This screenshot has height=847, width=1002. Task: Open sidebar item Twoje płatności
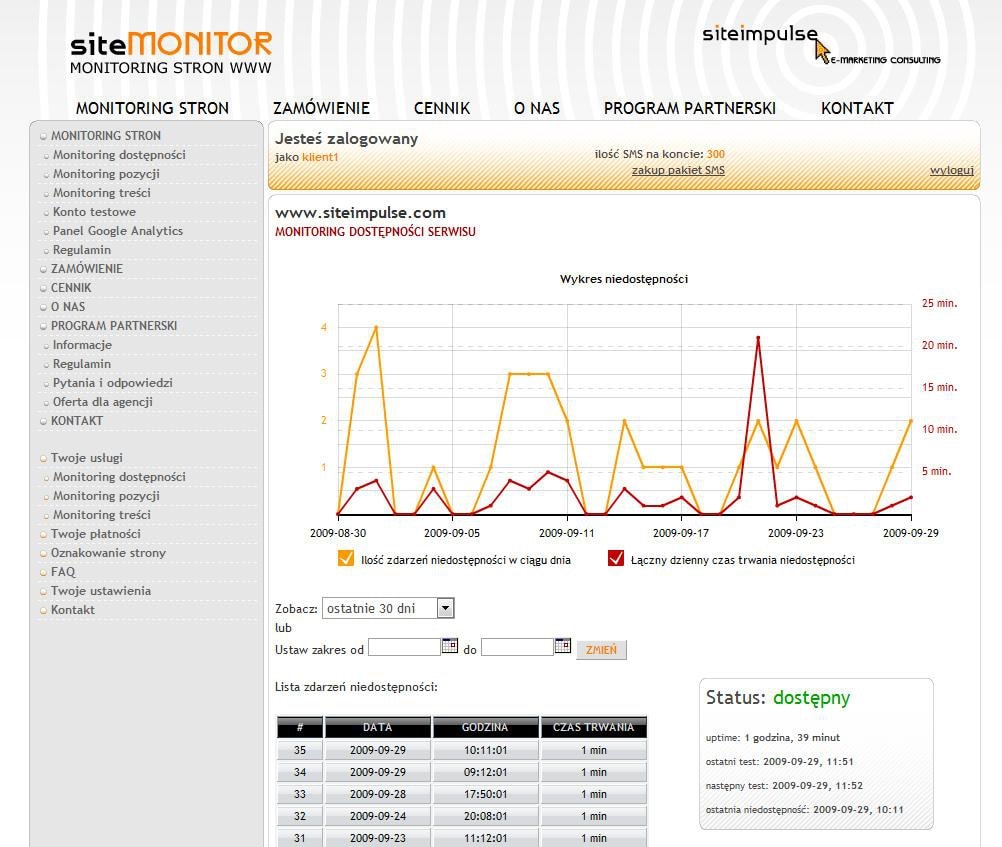(96, 534)
